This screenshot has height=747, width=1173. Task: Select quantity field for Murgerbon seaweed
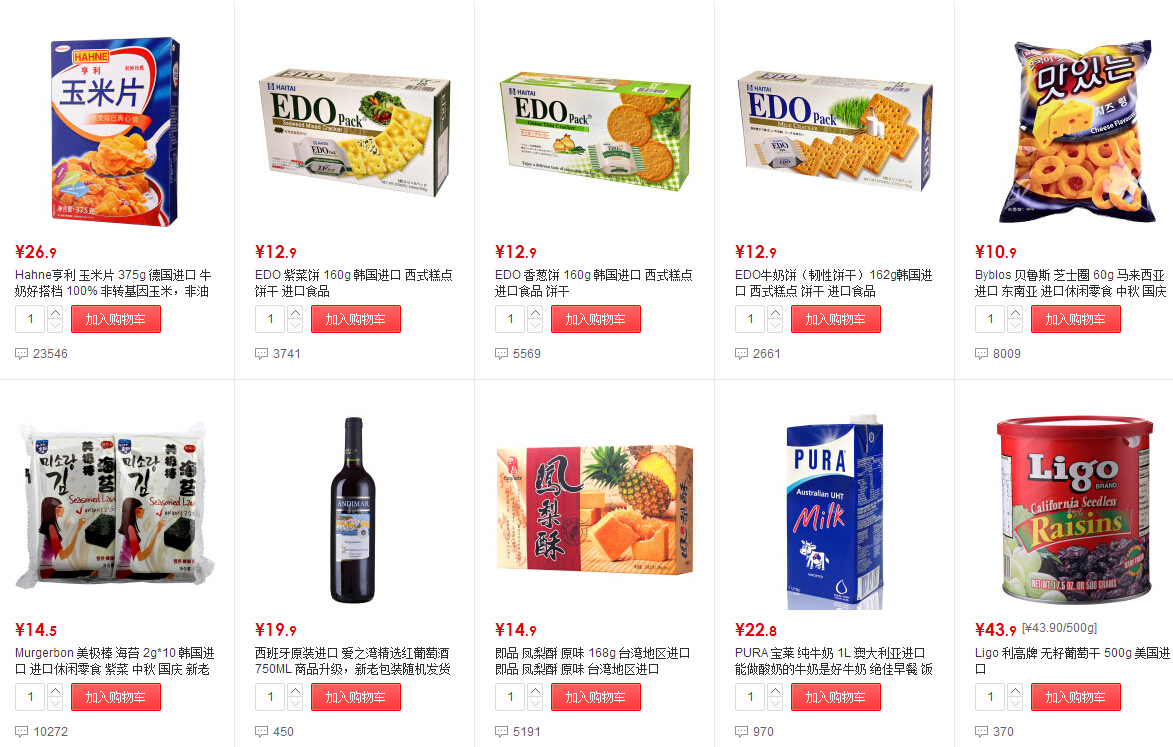(x=31, y=697)
